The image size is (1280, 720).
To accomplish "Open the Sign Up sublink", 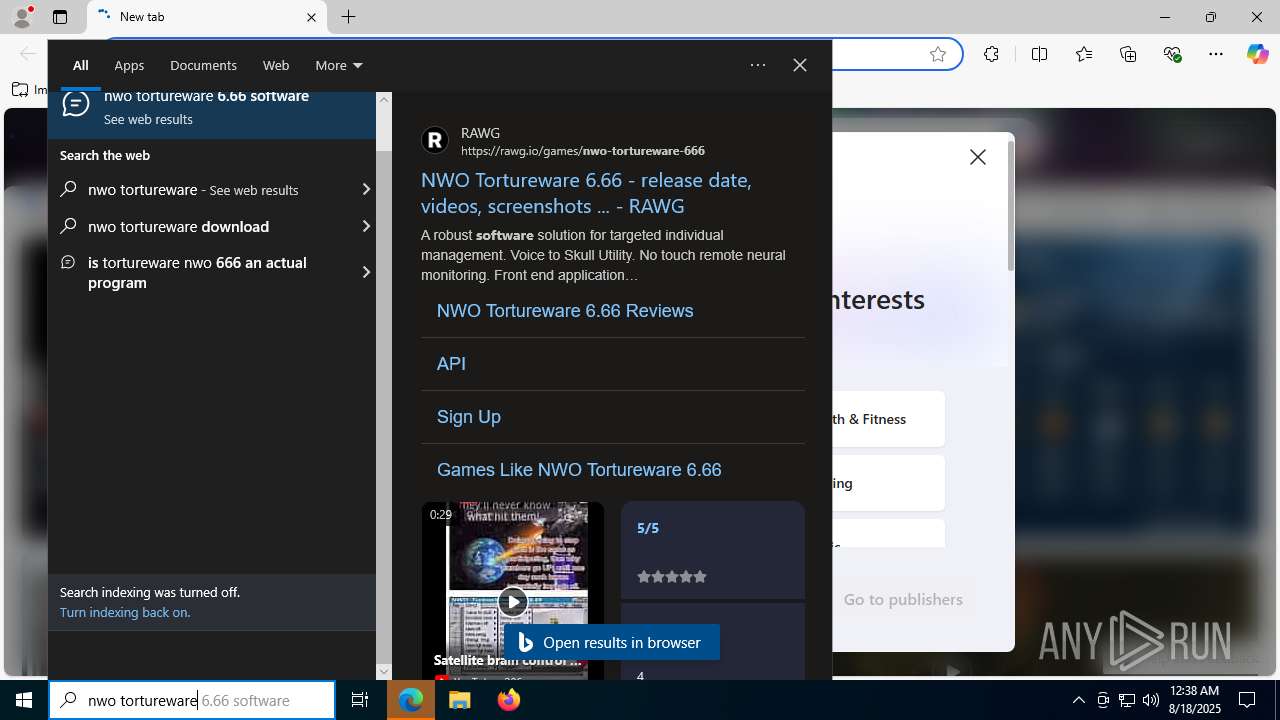I will 469,417.
